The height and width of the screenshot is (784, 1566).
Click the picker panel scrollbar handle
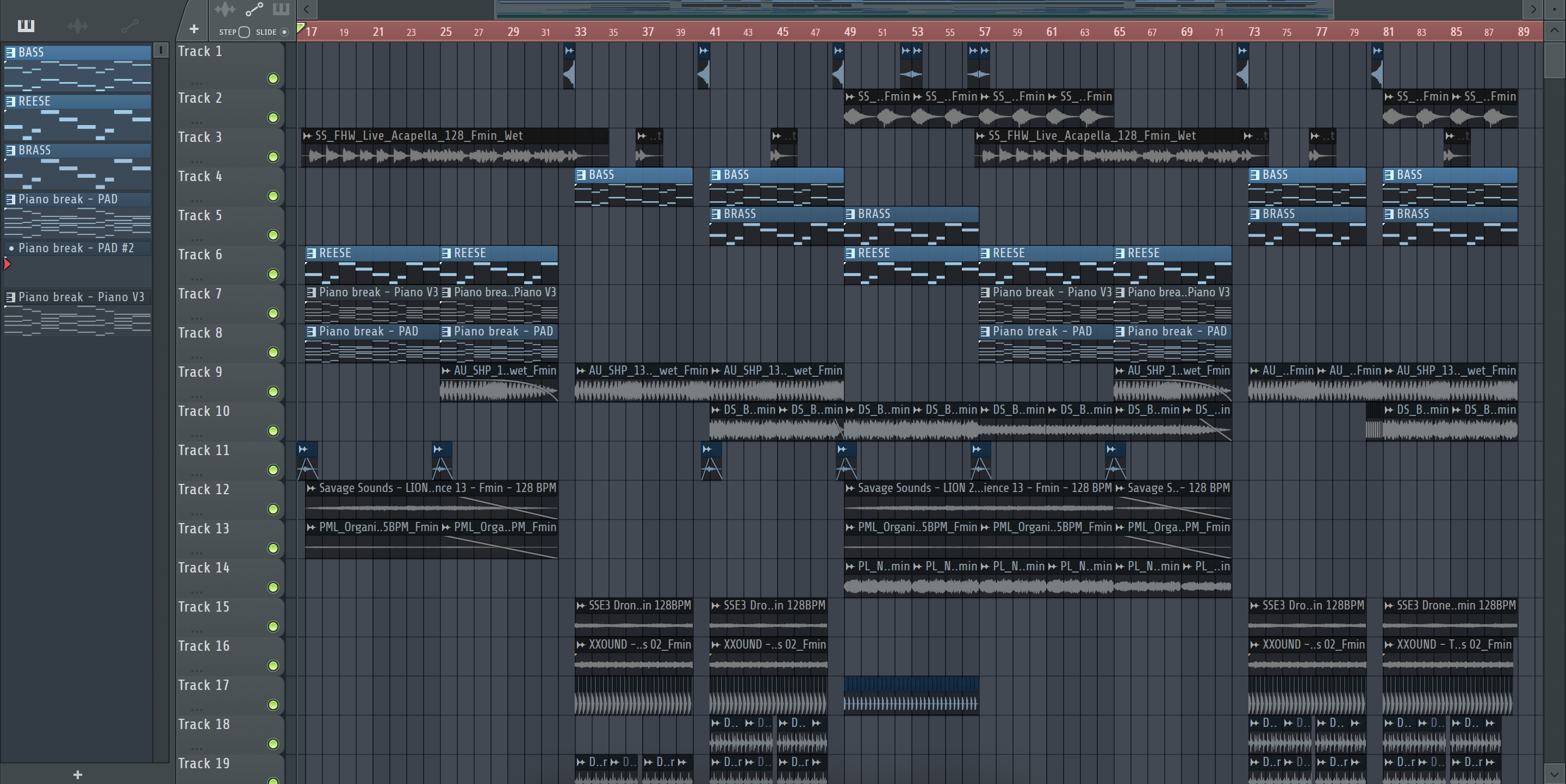click(x=160, y=50)
